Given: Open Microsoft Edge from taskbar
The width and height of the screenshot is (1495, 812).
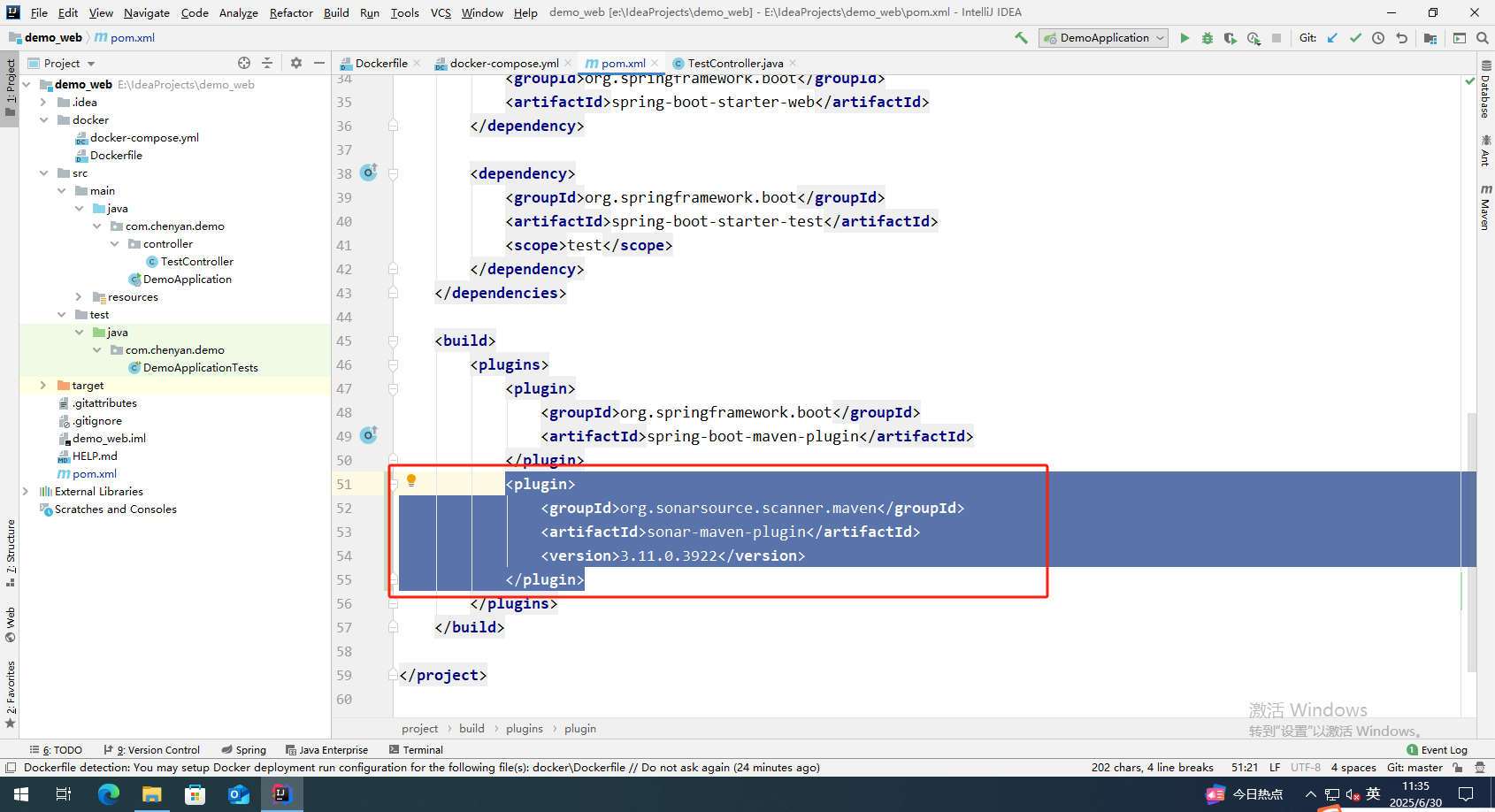Looking at the screenshot, I should tap(108, 794).
